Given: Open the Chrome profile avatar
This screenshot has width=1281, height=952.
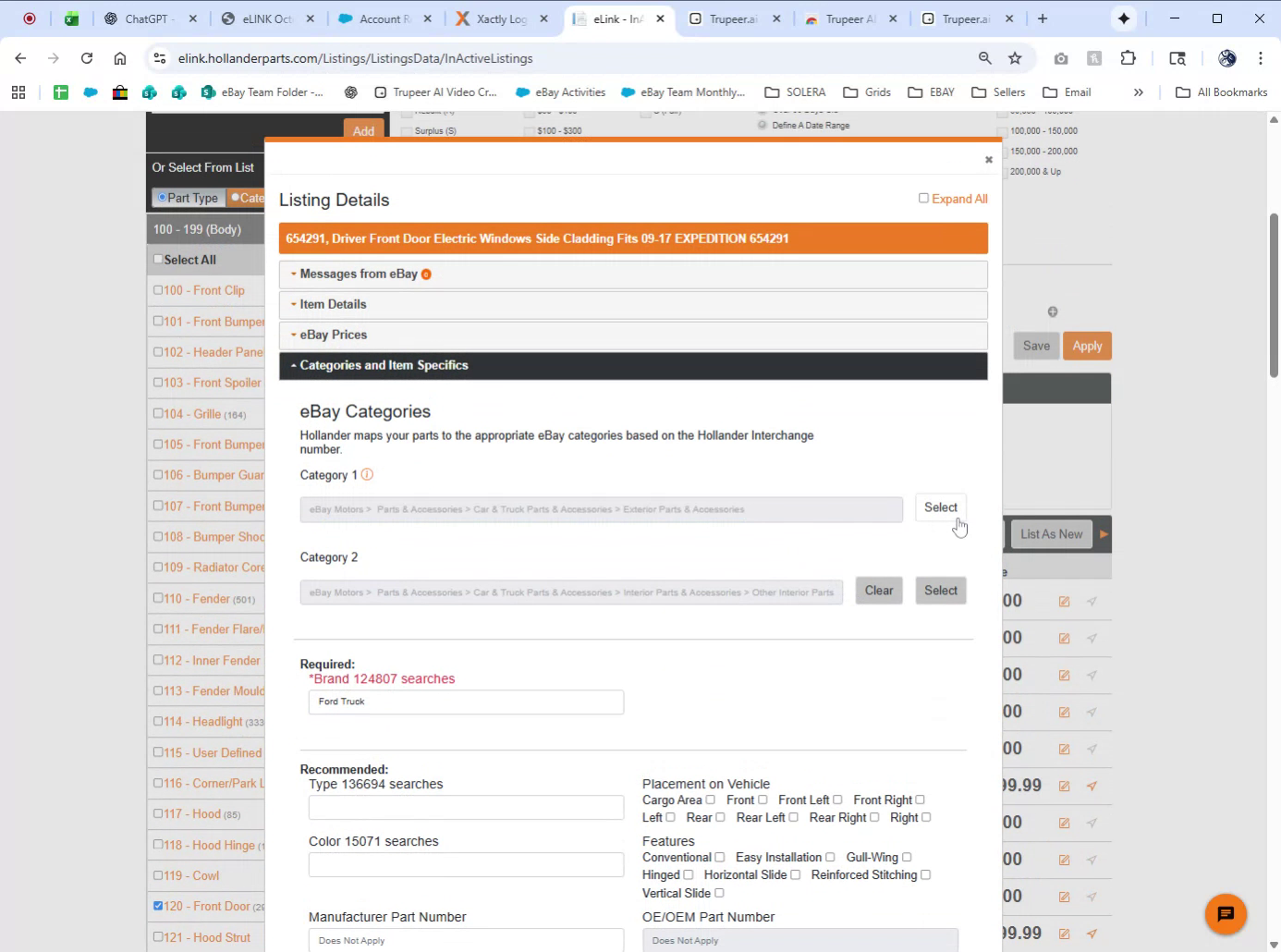Looking at the screenshot, I should coord(1227,58).
